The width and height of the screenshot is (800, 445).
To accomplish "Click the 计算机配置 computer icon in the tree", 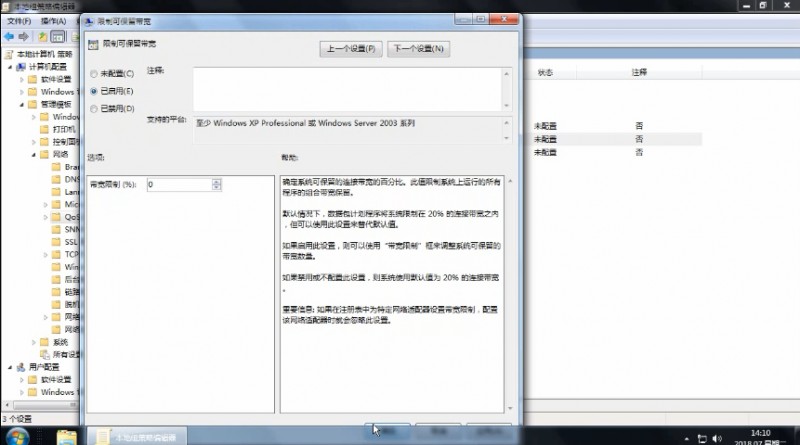I will (x=21, y=67).
